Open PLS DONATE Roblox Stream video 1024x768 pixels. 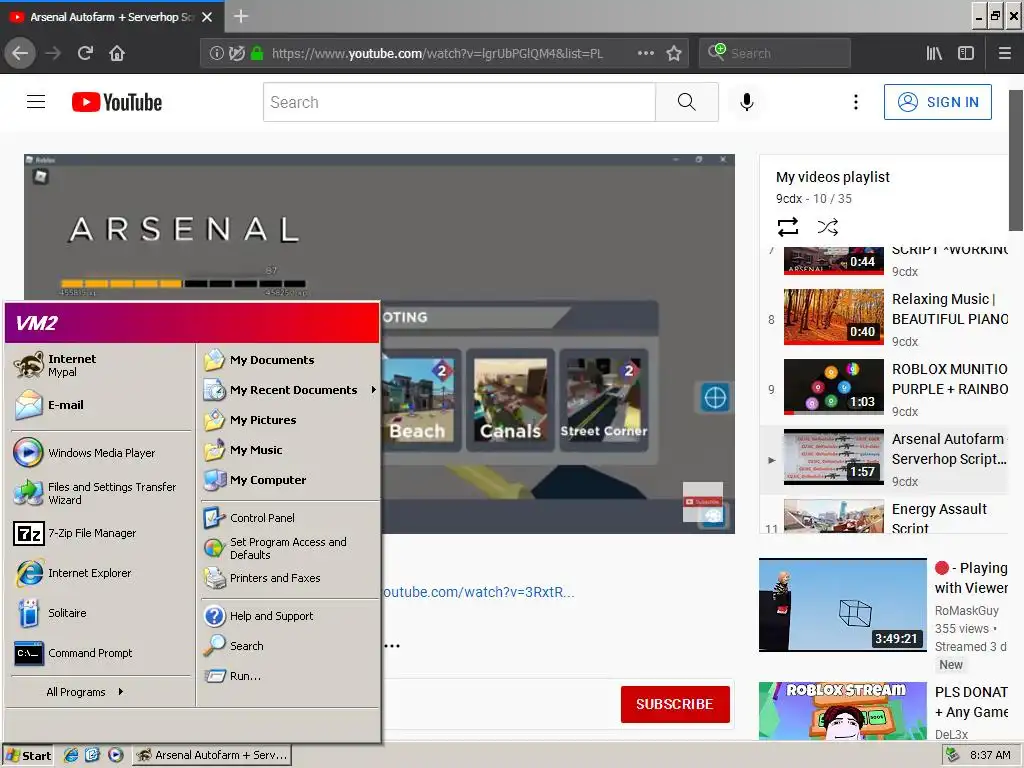tap(884, 711)
